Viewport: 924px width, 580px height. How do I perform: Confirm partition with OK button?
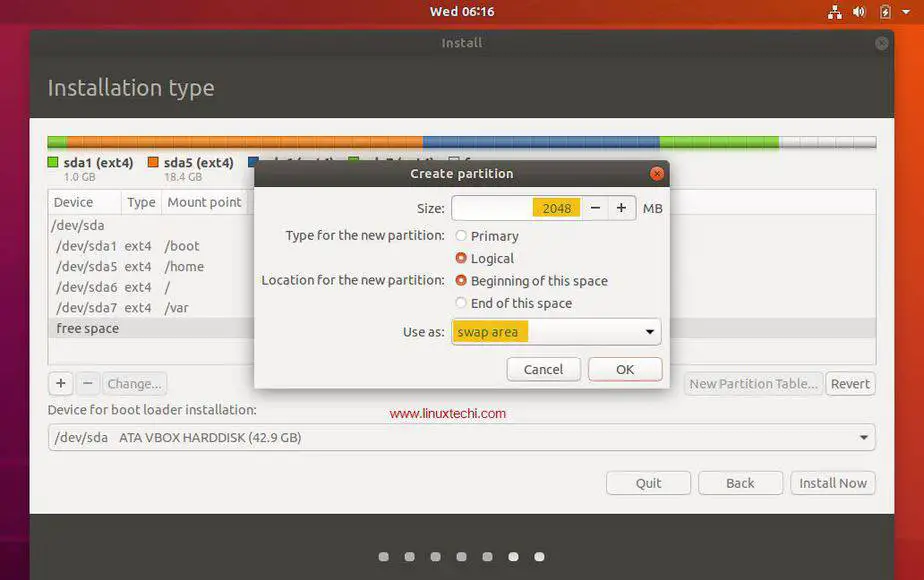pos(625,370)
